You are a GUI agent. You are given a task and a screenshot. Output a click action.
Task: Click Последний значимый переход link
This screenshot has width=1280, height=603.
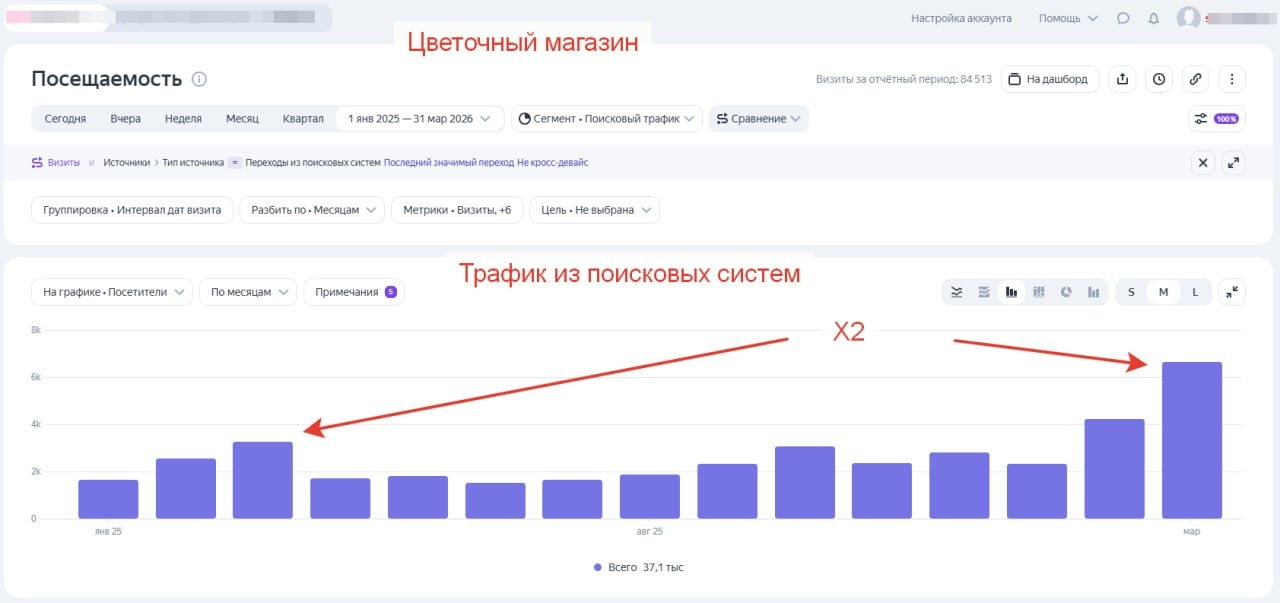tap(448, 162)
